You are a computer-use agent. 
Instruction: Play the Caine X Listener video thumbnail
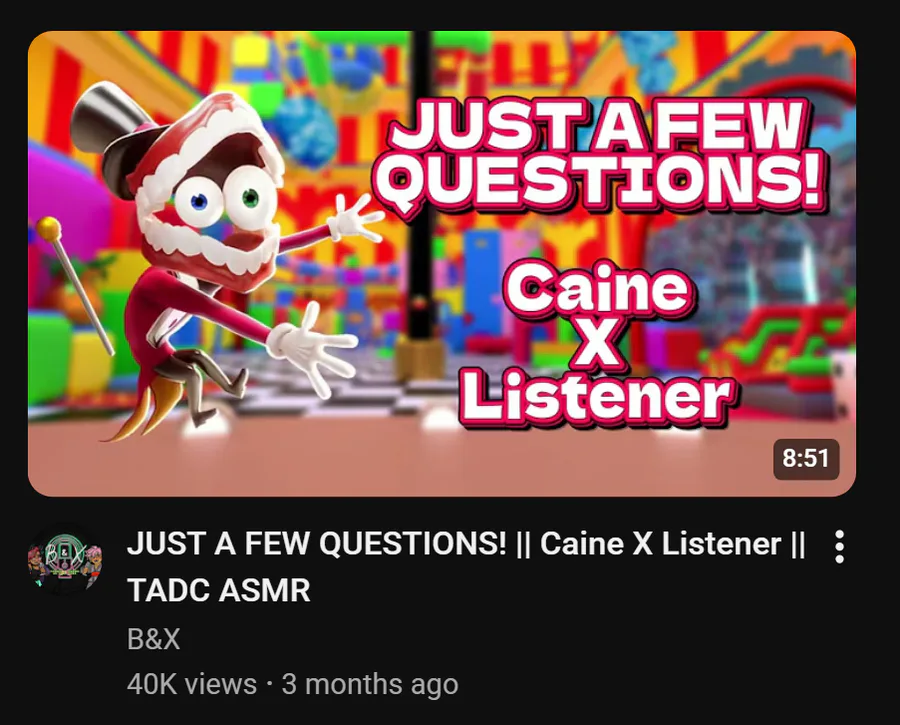[442, 263]
